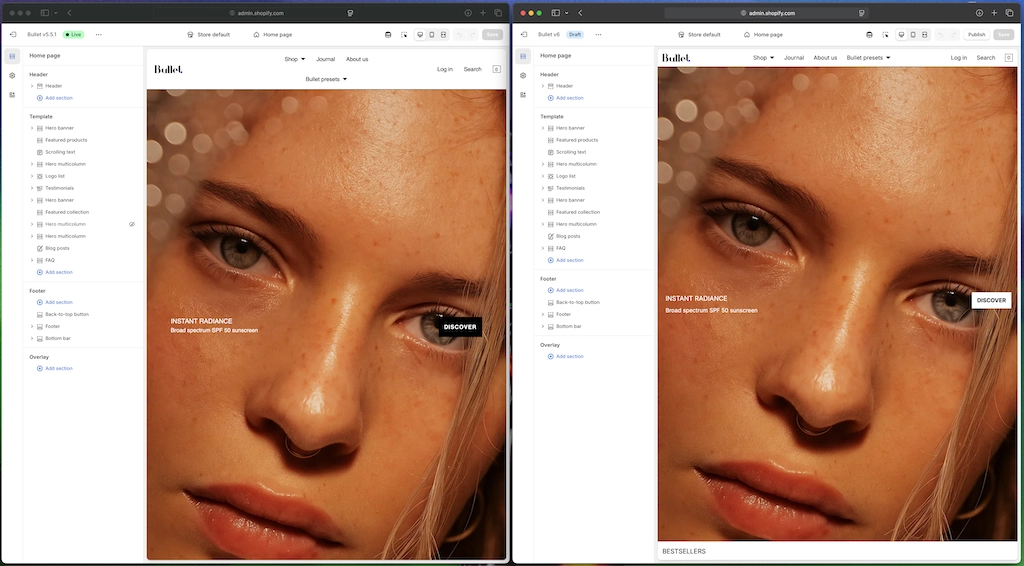The image size is (1024, 566).
Task: Open three-dot menu next to Live badge
Action: point(99,35)
